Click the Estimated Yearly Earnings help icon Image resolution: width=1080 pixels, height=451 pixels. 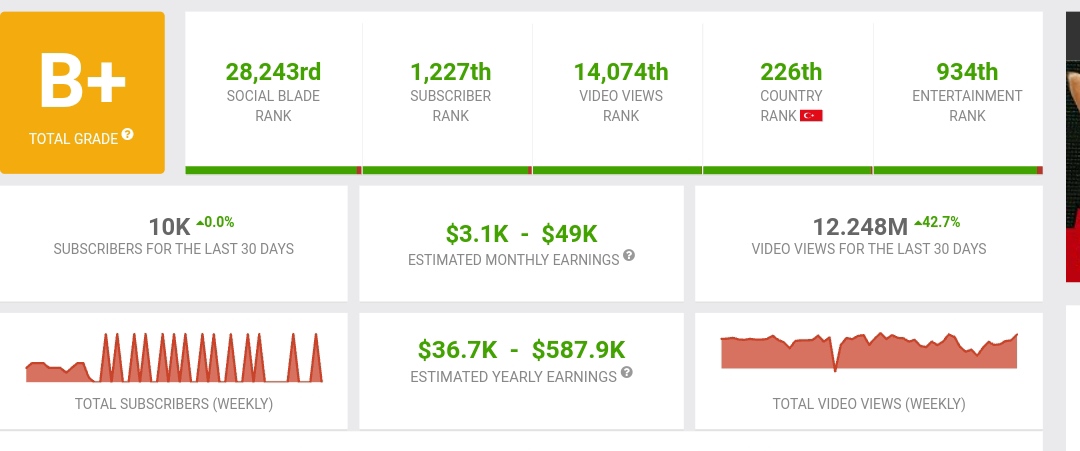627,373
